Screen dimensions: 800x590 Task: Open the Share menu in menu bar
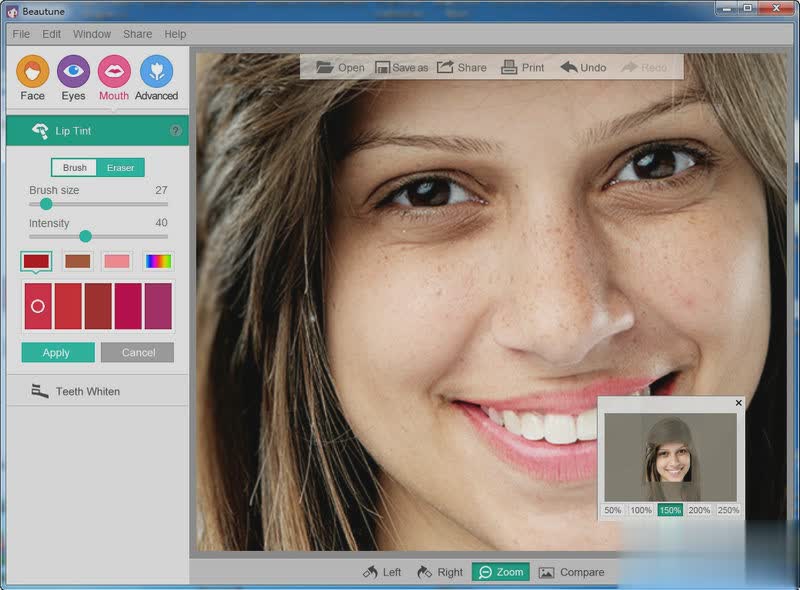tap(137, 34)
